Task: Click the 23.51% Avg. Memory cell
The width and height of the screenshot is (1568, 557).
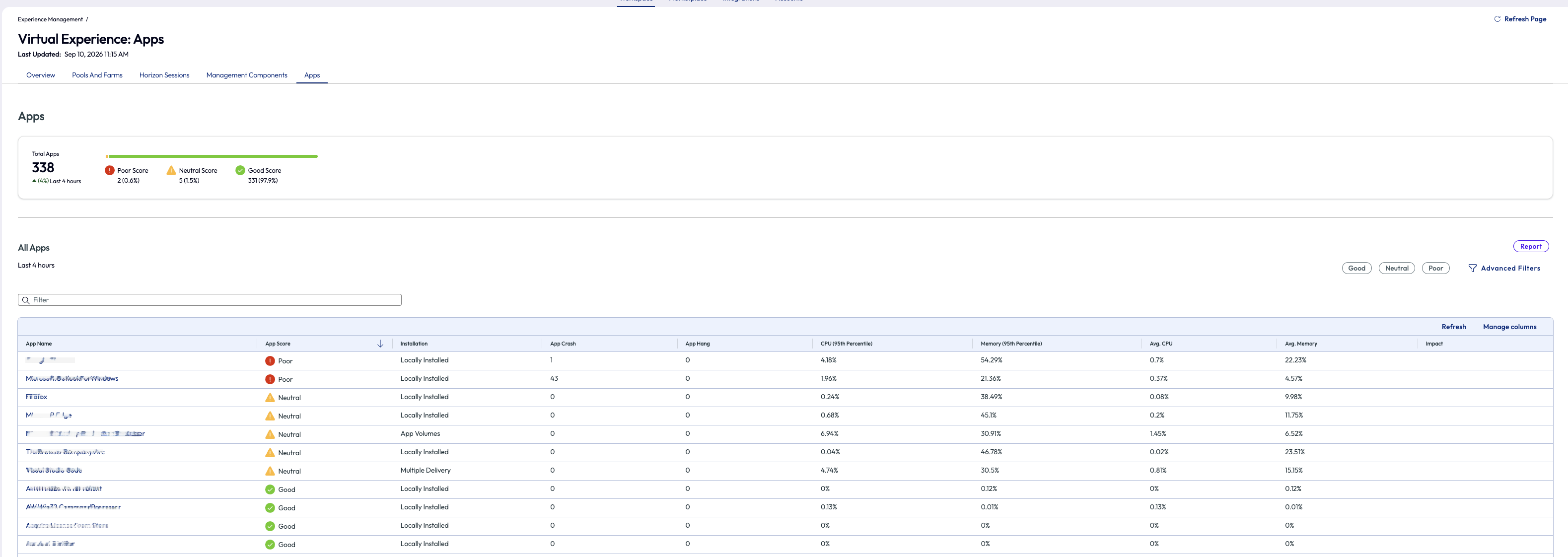Action: click(x=1295, y=452)
